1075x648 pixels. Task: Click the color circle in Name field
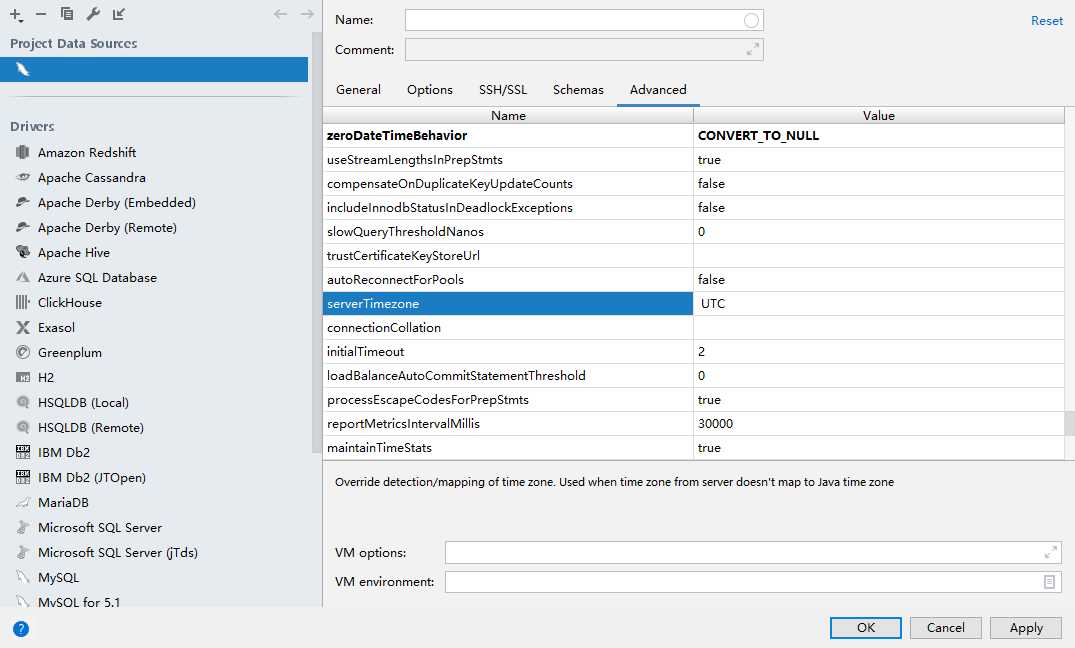[751, 21]
